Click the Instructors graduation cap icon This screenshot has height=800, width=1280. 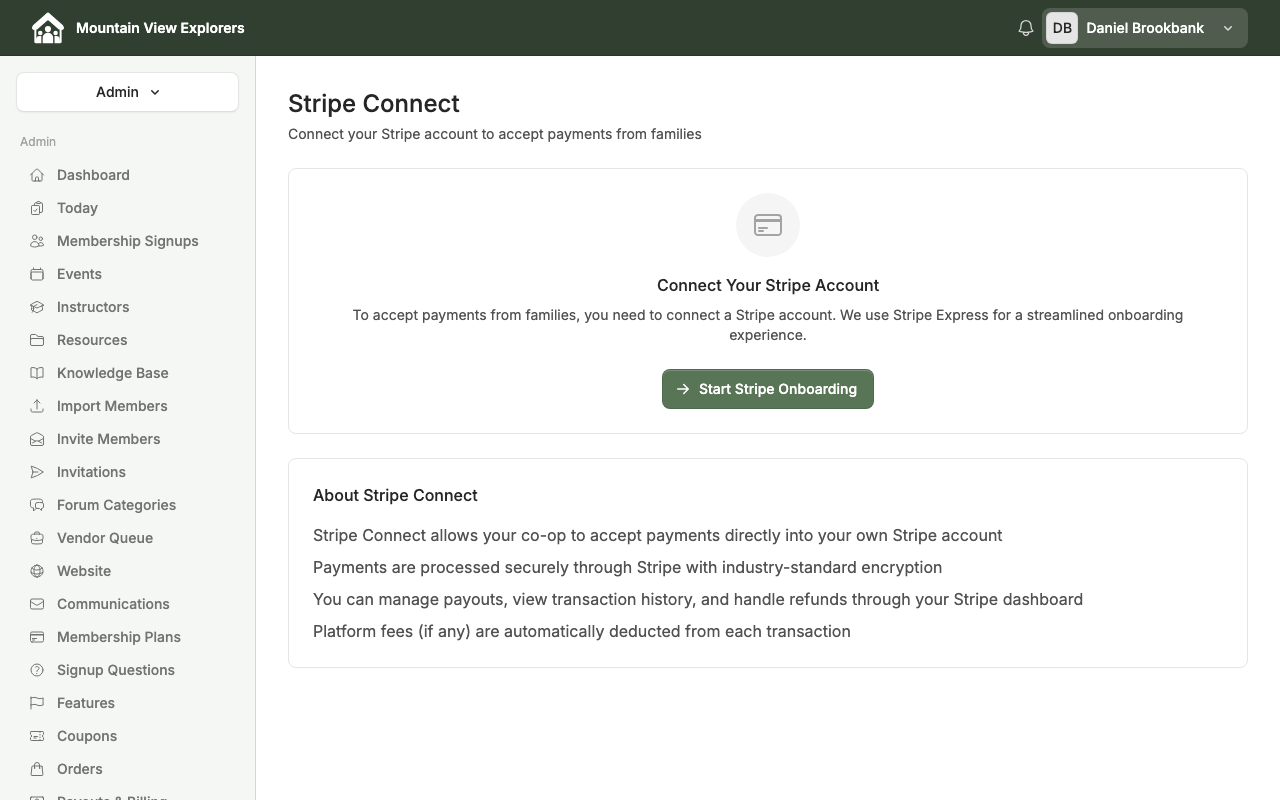point(37,307)
